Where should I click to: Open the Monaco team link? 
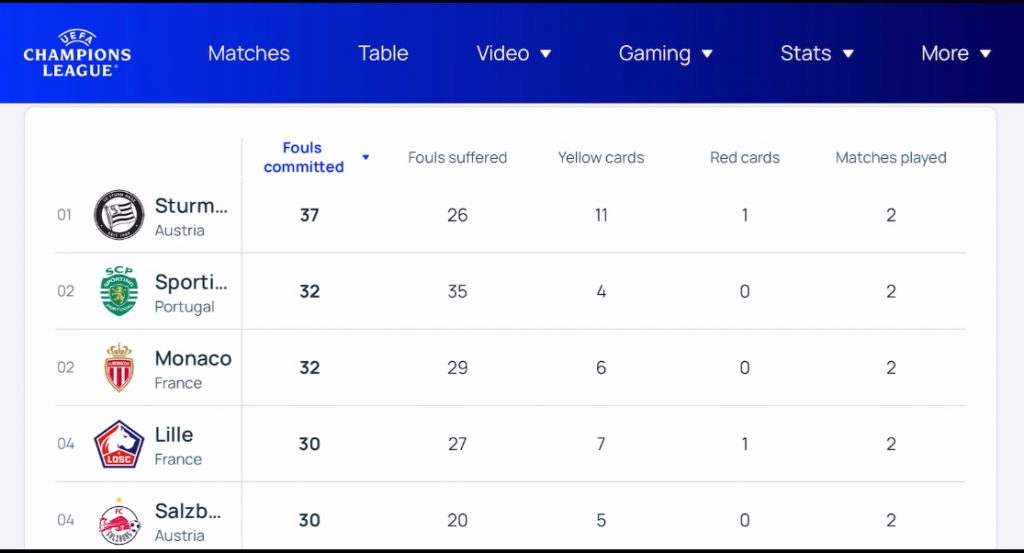193,358
